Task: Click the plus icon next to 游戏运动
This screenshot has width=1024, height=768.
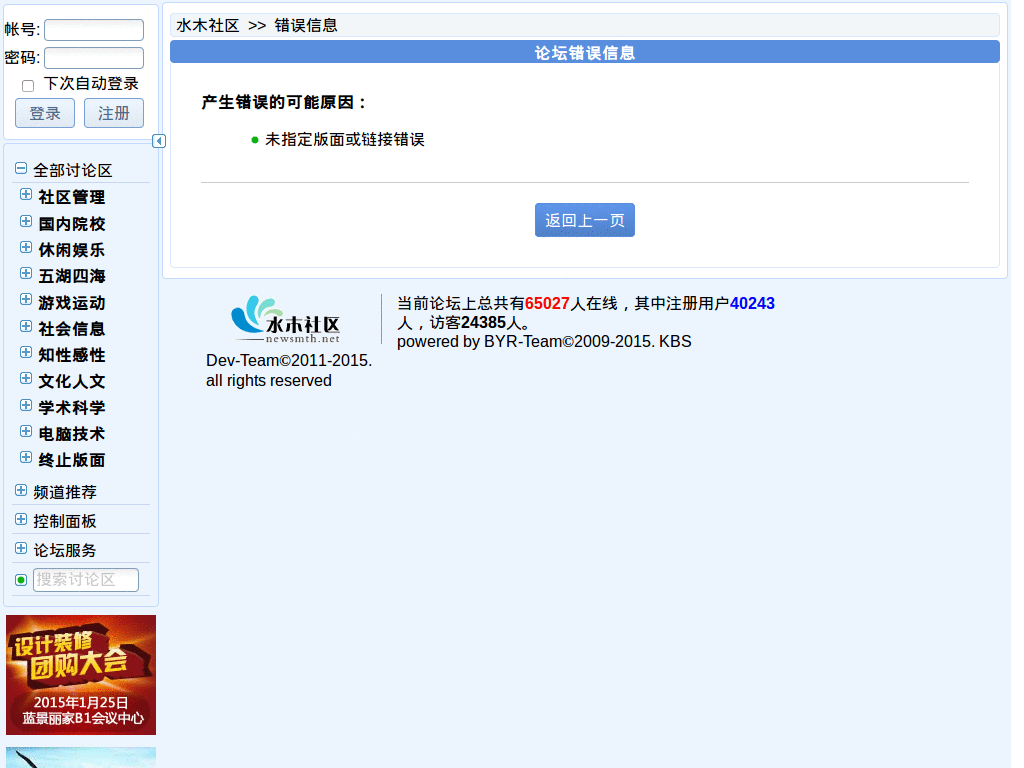Action: (x=24, y=300)
